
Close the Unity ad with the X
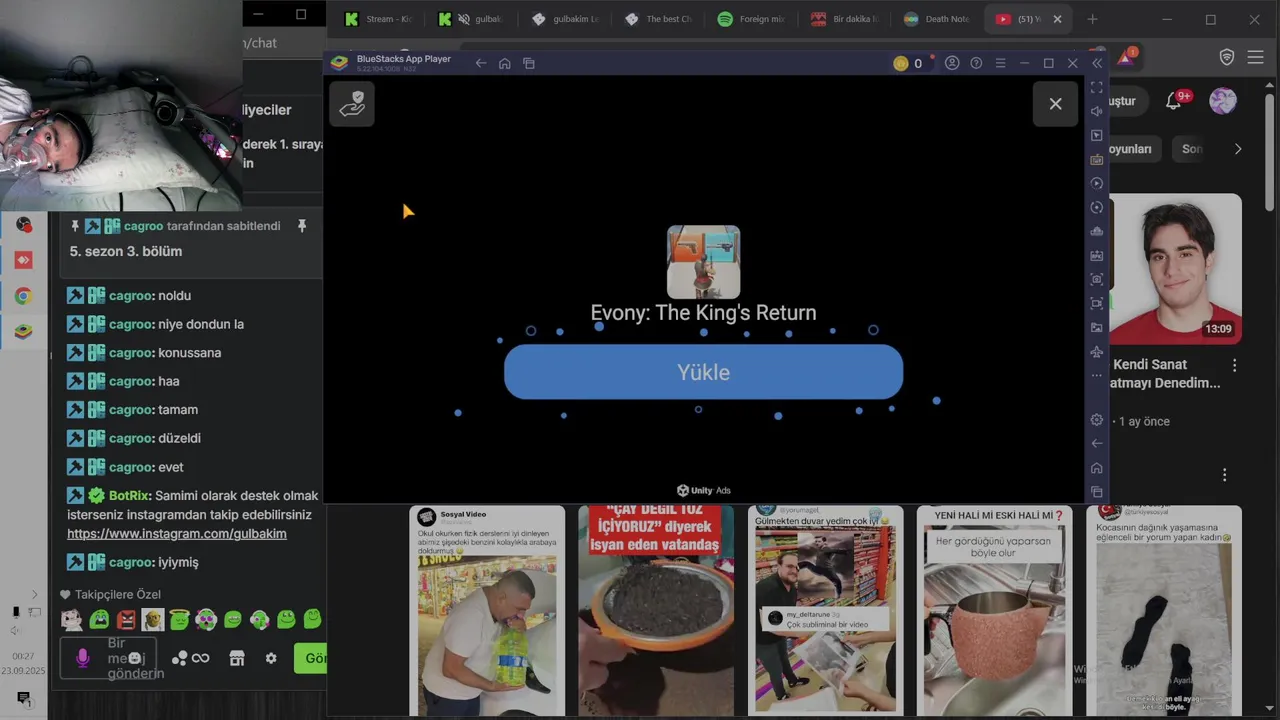(x=1055, y=104)
